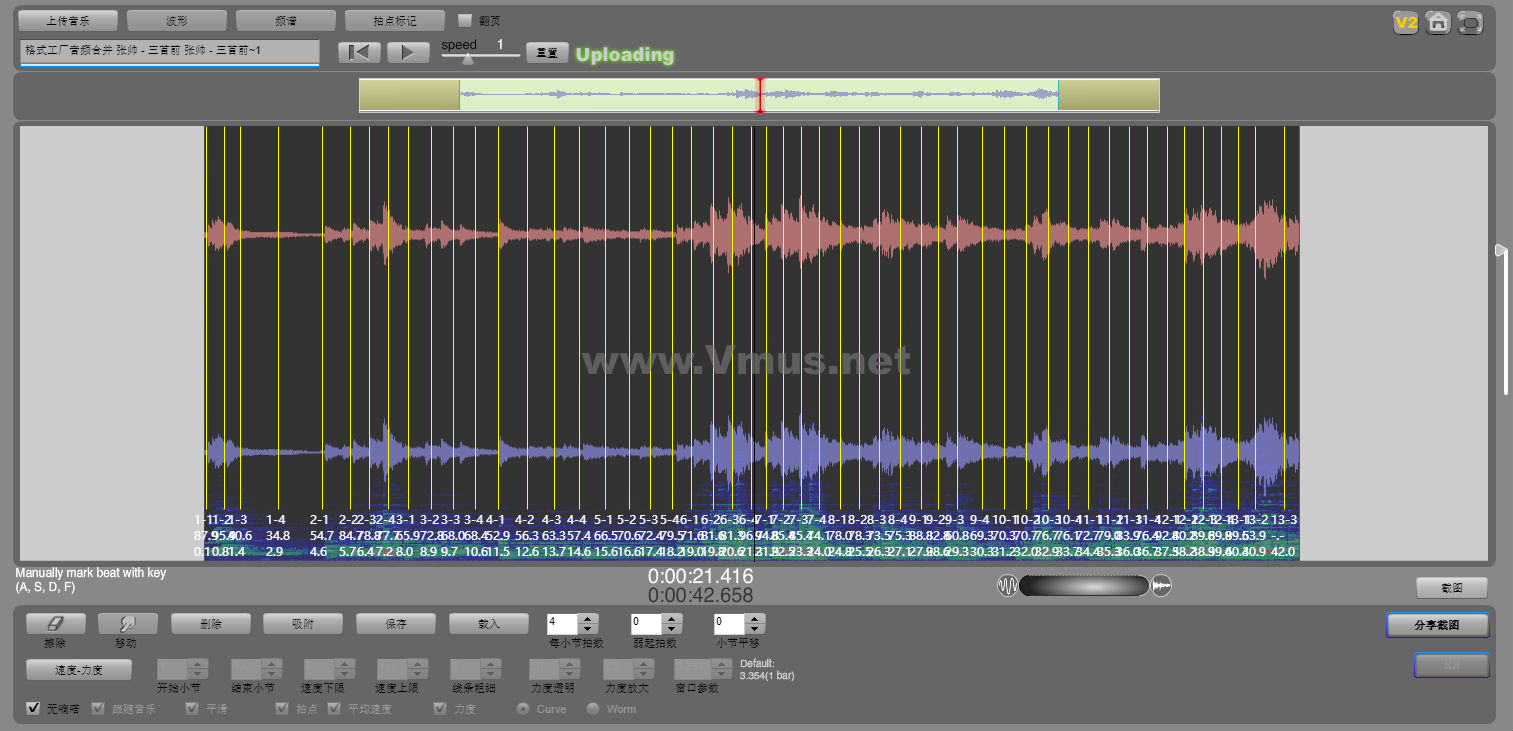Screen dimensions: 1513x731
Task: Start playback with the play button
Action: (x=408, y=52)
